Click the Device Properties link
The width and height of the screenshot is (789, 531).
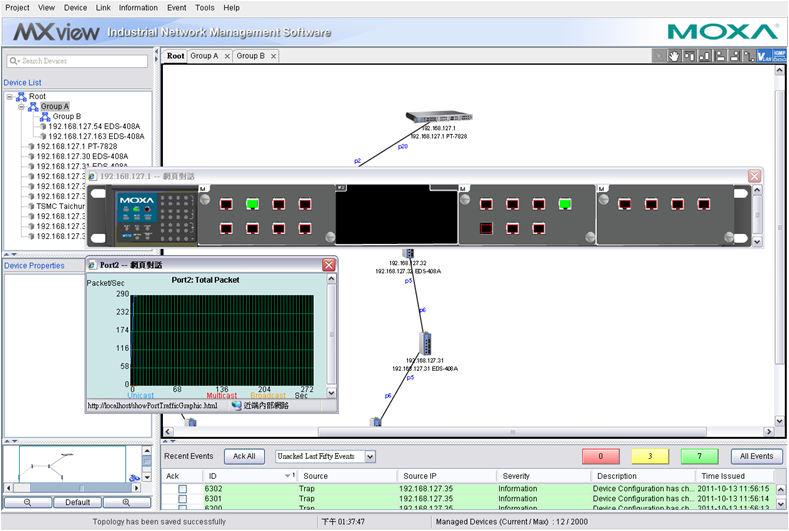(34, 266)
